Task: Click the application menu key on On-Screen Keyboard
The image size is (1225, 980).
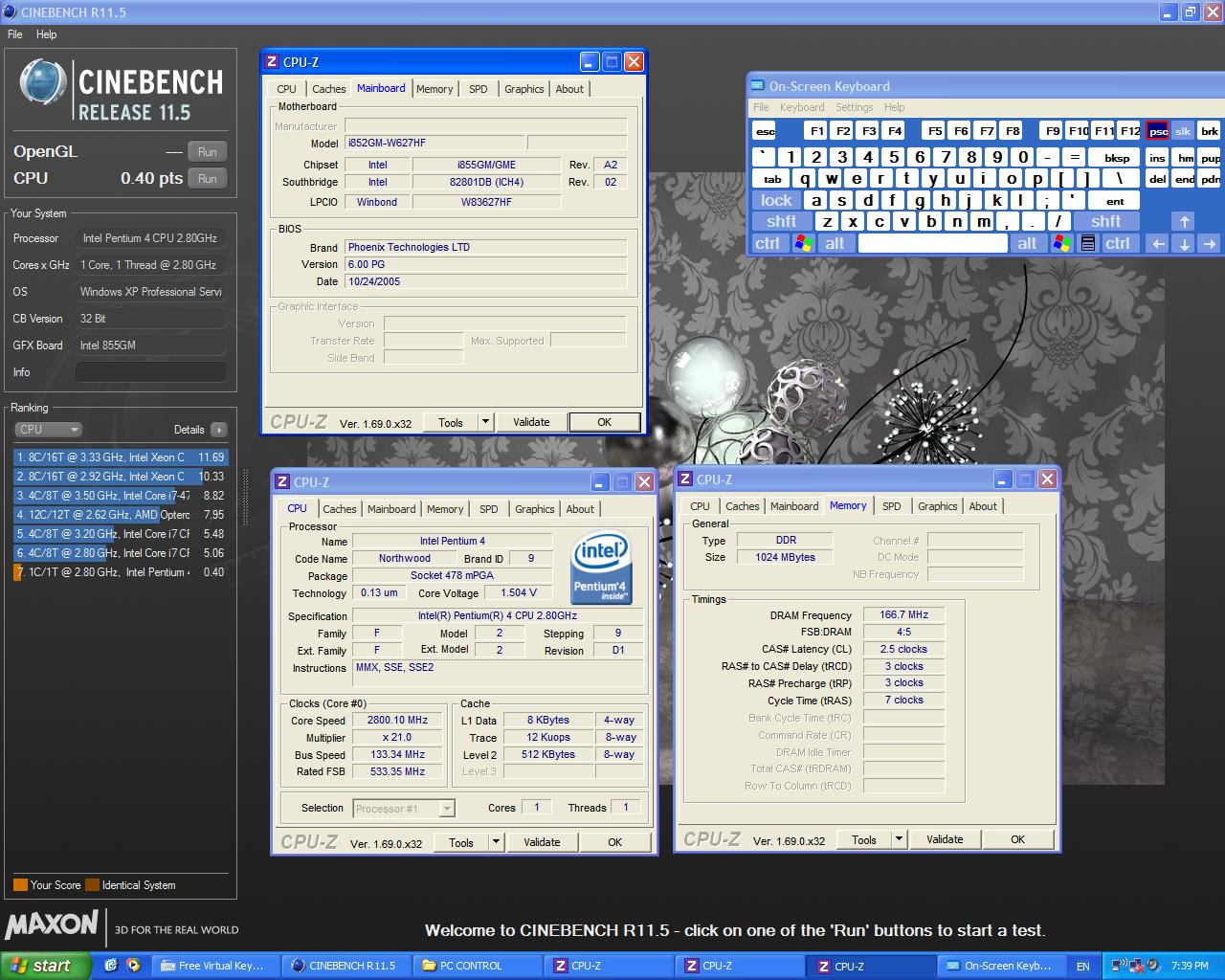Action: tap(1087, 243)
